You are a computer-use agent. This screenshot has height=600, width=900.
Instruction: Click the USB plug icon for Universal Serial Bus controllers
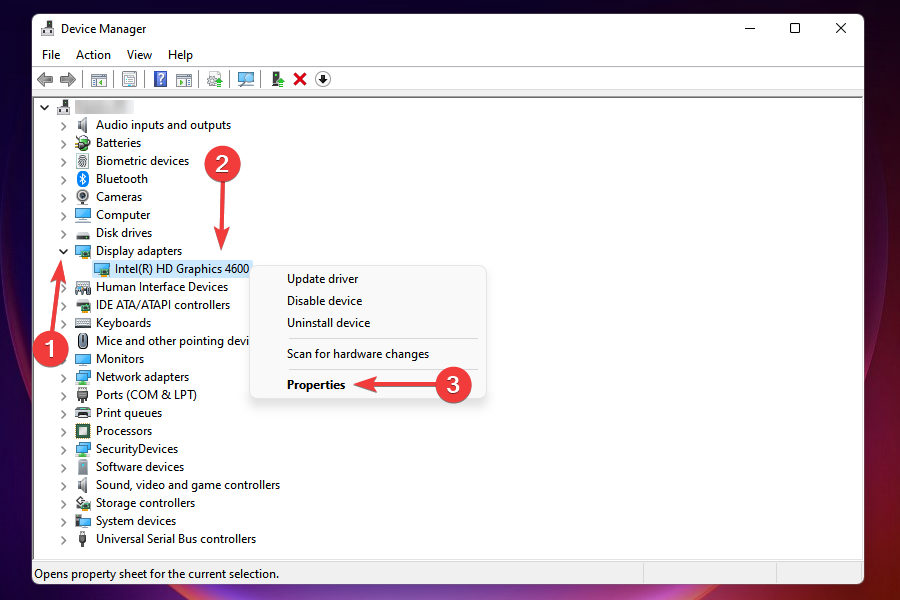coord(83,539)
